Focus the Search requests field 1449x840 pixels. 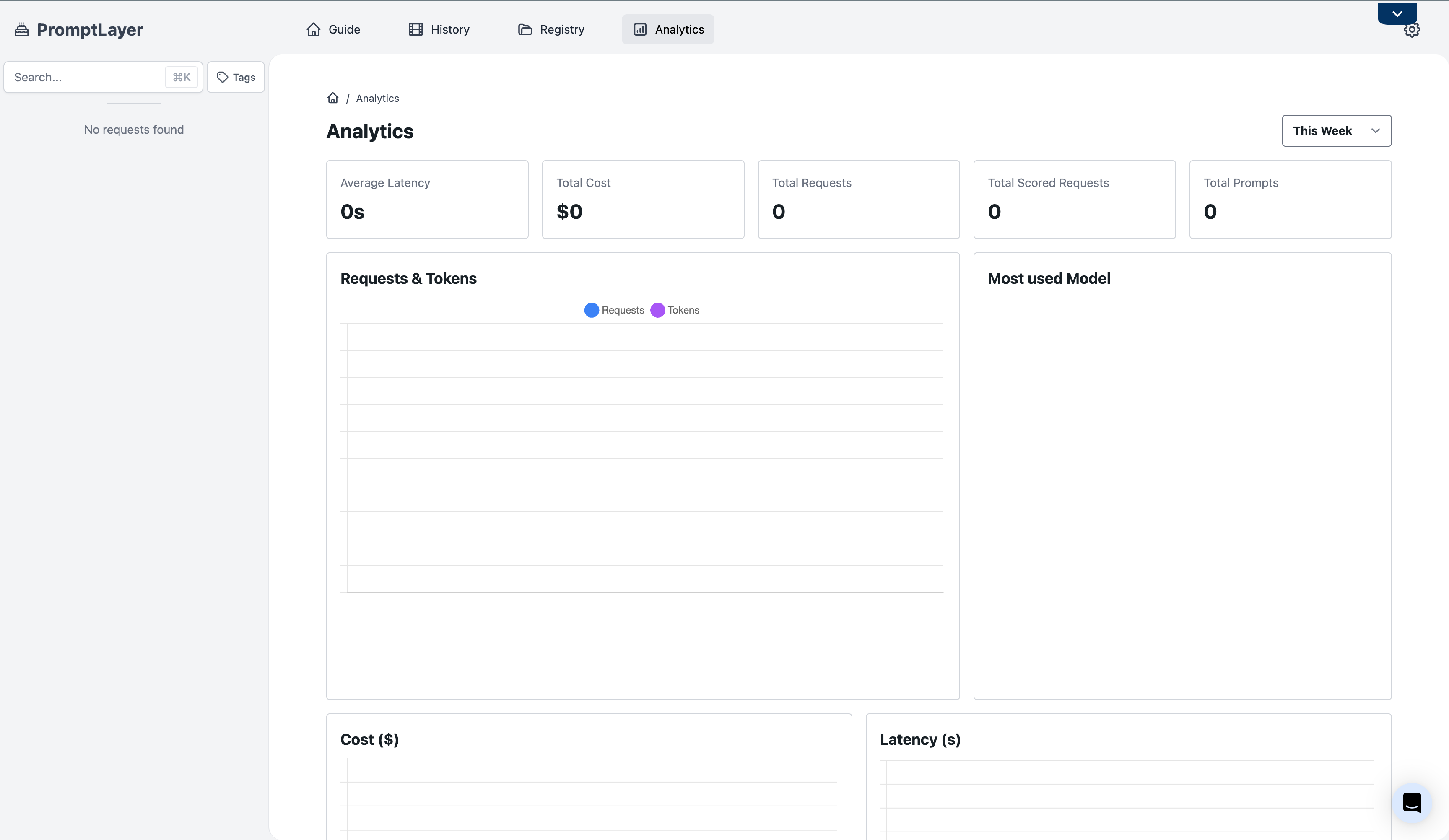point(103,77)
